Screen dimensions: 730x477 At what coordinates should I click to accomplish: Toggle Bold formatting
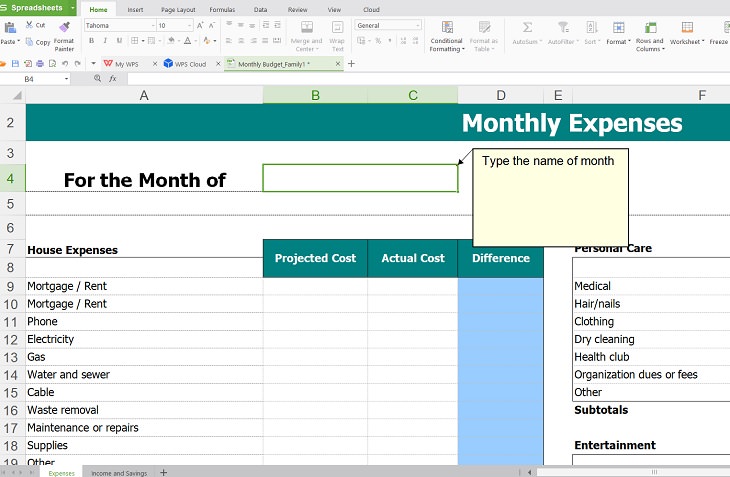click(x=92, y=41)
